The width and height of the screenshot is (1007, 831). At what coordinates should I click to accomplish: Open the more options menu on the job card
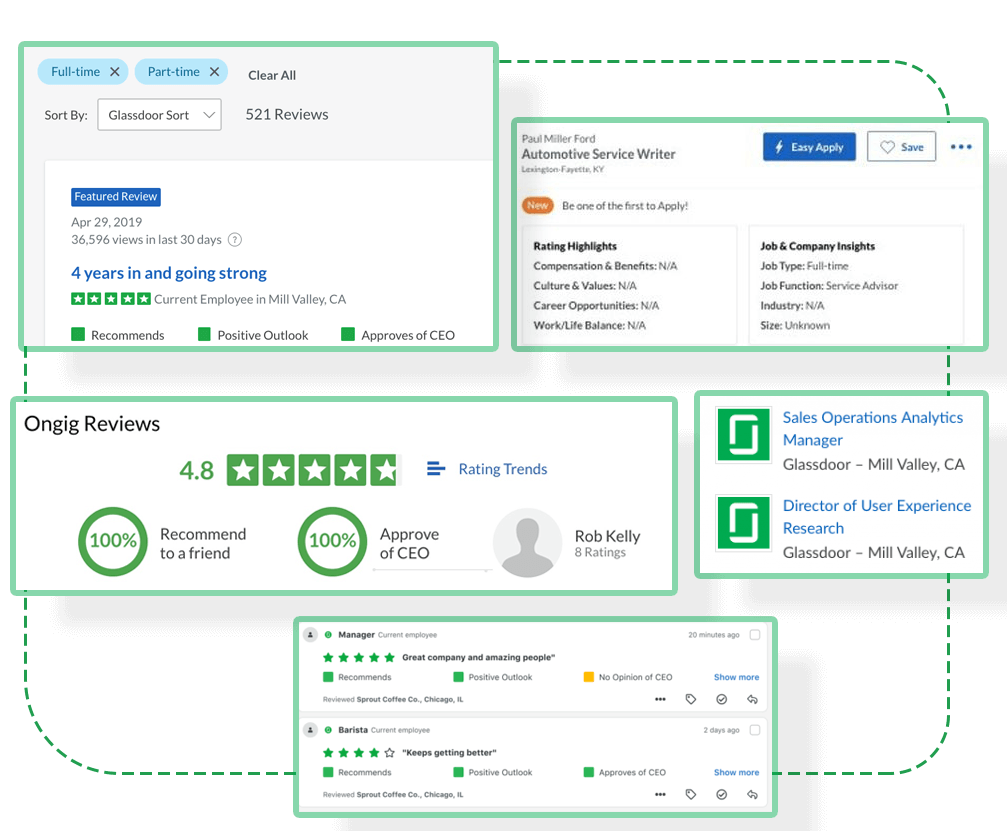pyautogui.click(x=961, y=147)
